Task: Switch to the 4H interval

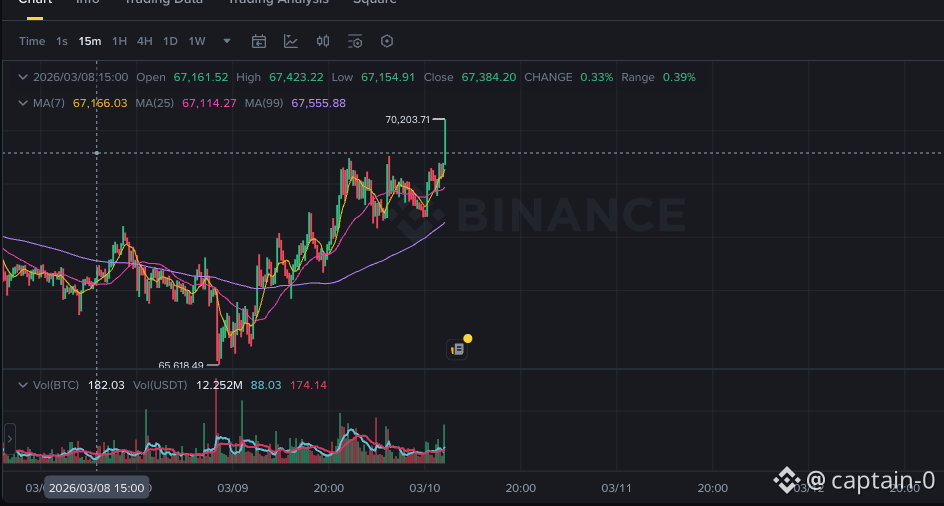Action: click(x=144, y=41)
